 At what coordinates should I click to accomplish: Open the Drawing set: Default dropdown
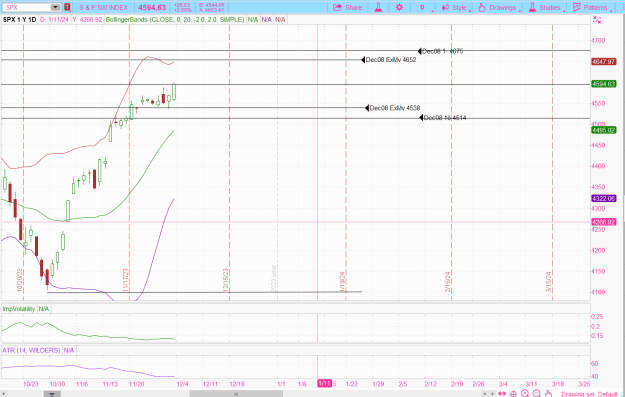[x=592, y=394]
